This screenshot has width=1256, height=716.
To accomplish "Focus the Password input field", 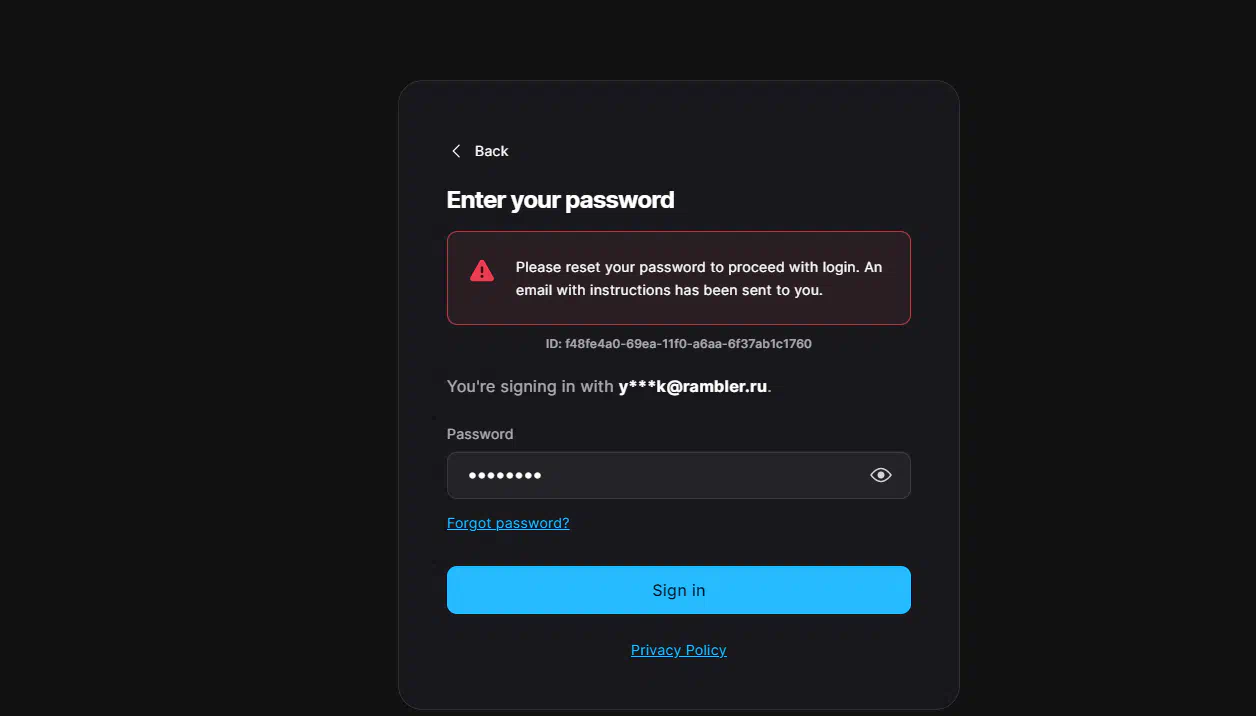I will point(678,475).
